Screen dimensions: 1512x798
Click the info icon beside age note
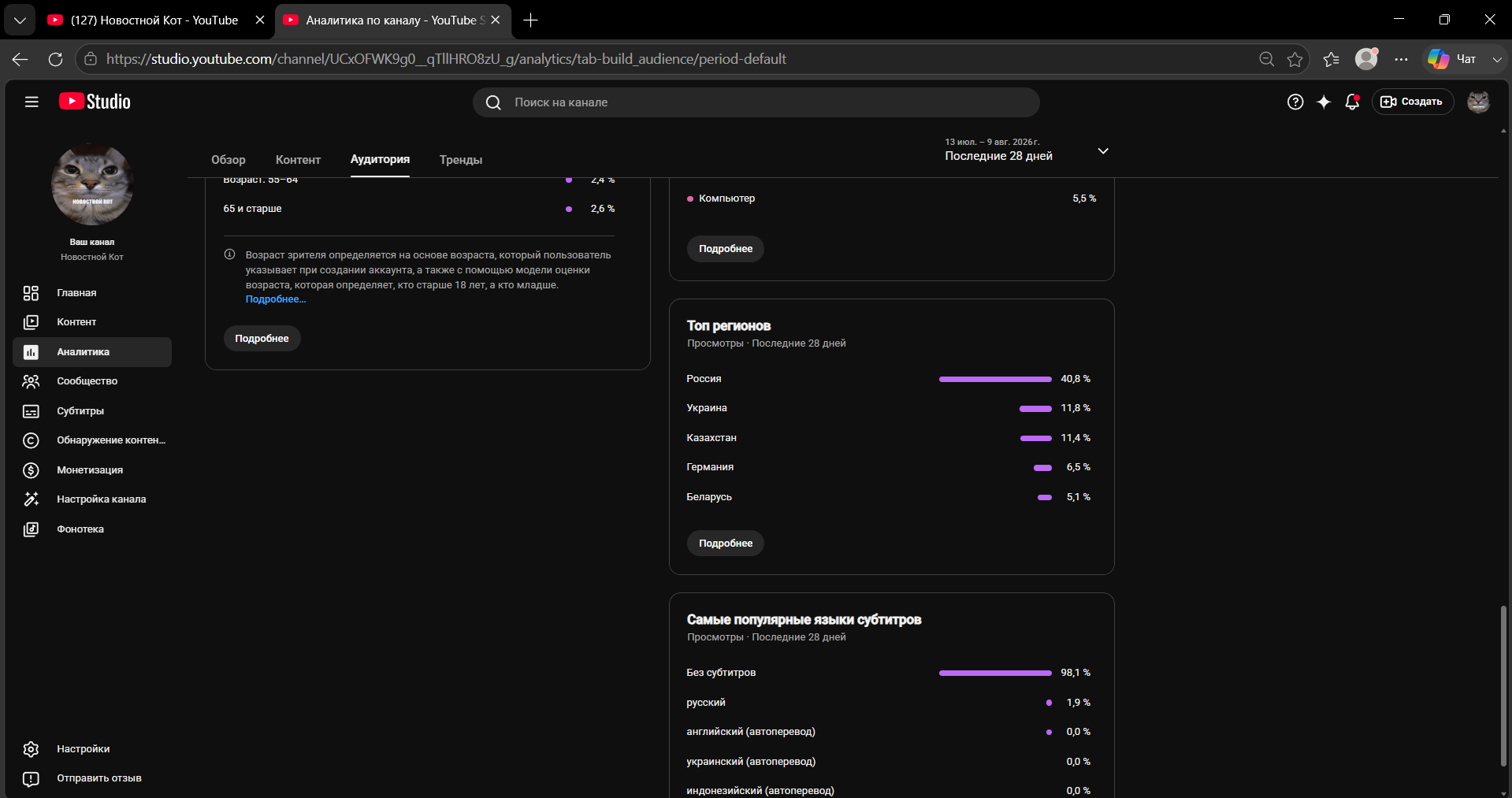(230, 254)
